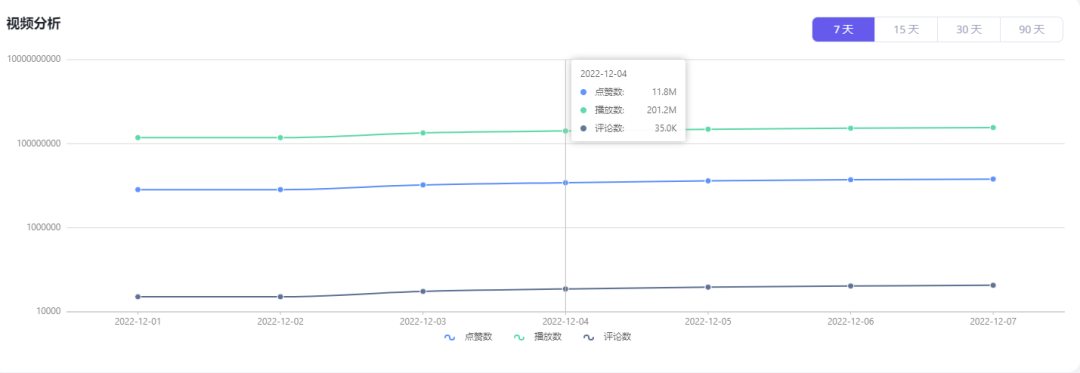Click the 播放数 legend label text
The image size is (1080, 373).
coord(548,337)
